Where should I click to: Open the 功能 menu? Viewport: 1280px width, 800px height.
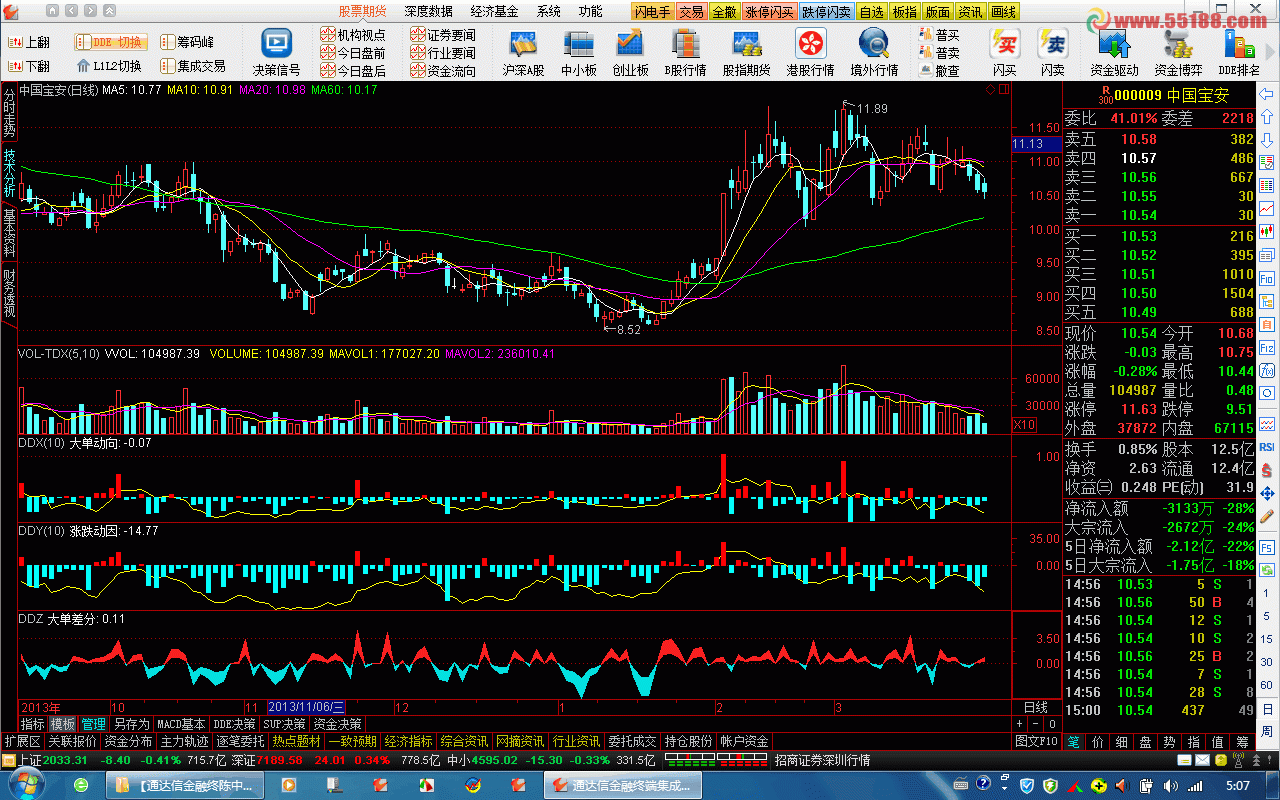[590, 12]
